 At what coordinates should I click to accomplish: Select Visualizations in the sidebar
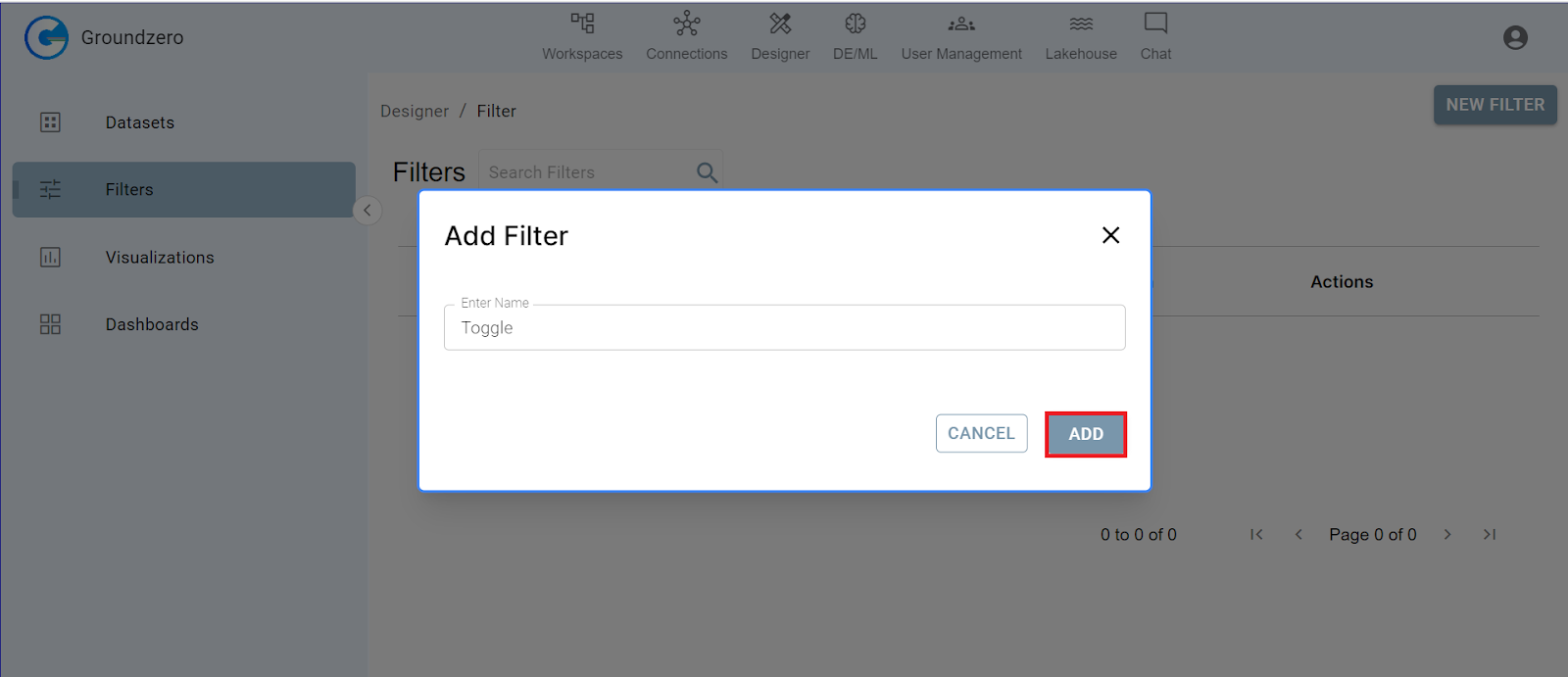[159, 258]
